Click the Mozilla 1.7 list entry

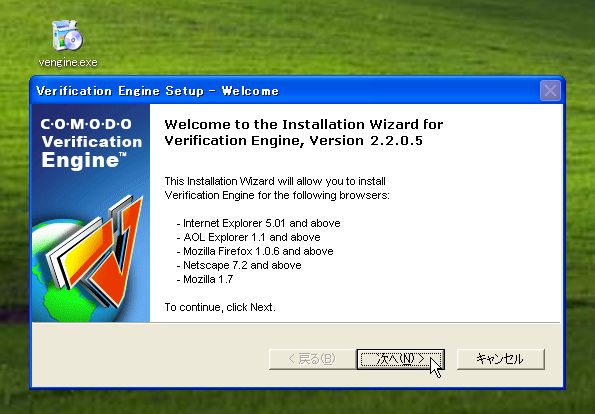[x=205, y=279]
